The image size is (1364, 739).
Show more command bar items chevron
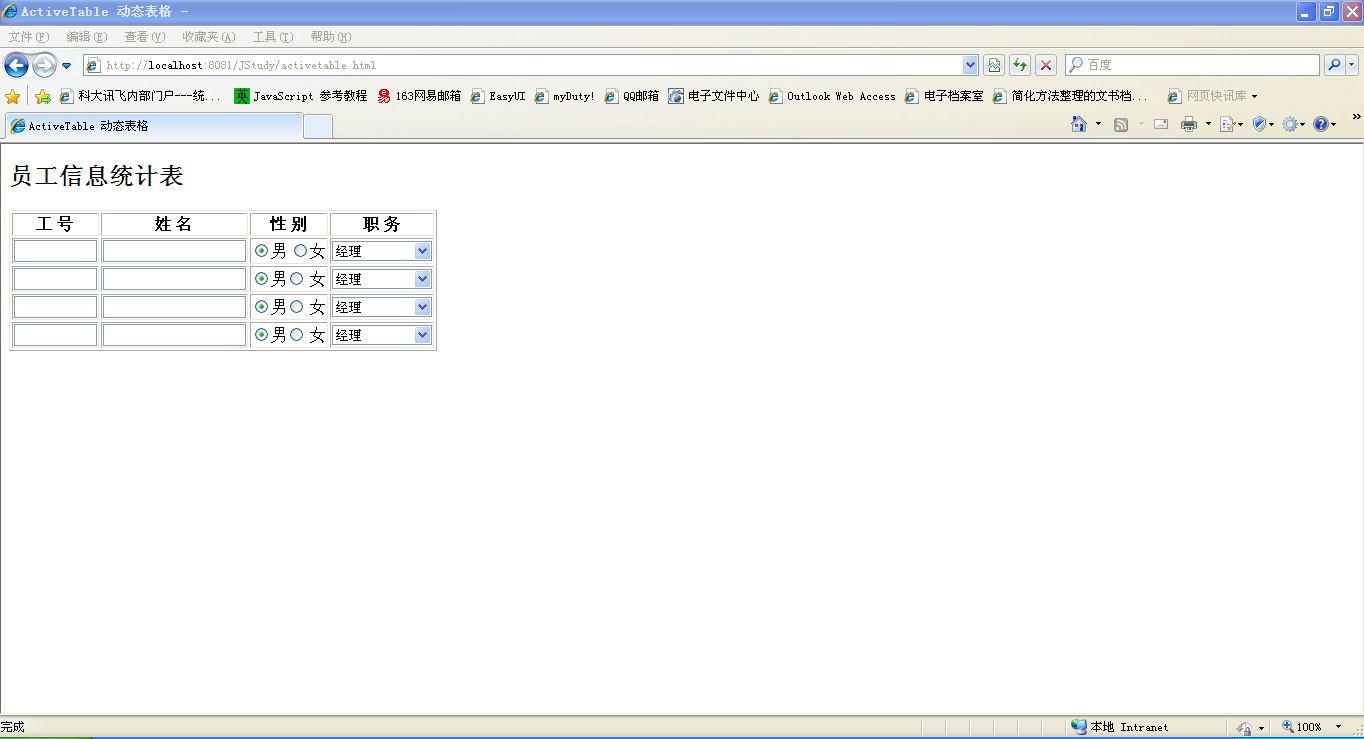1356,117
